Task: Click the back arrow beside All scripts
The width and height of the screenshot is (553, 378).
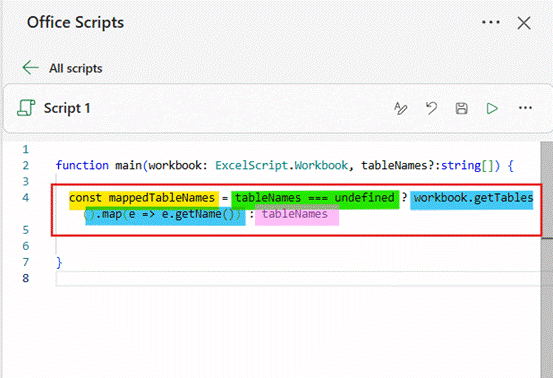Action: pos(30,67)
